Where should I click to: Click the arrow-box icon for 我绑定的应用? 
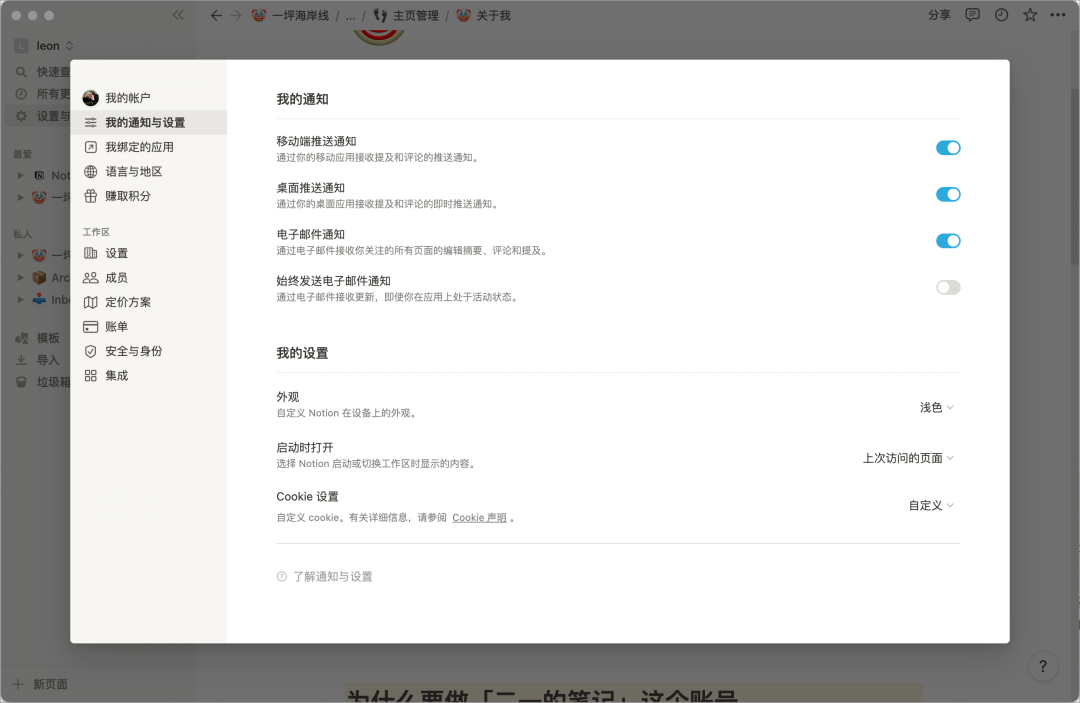[90, 147]
